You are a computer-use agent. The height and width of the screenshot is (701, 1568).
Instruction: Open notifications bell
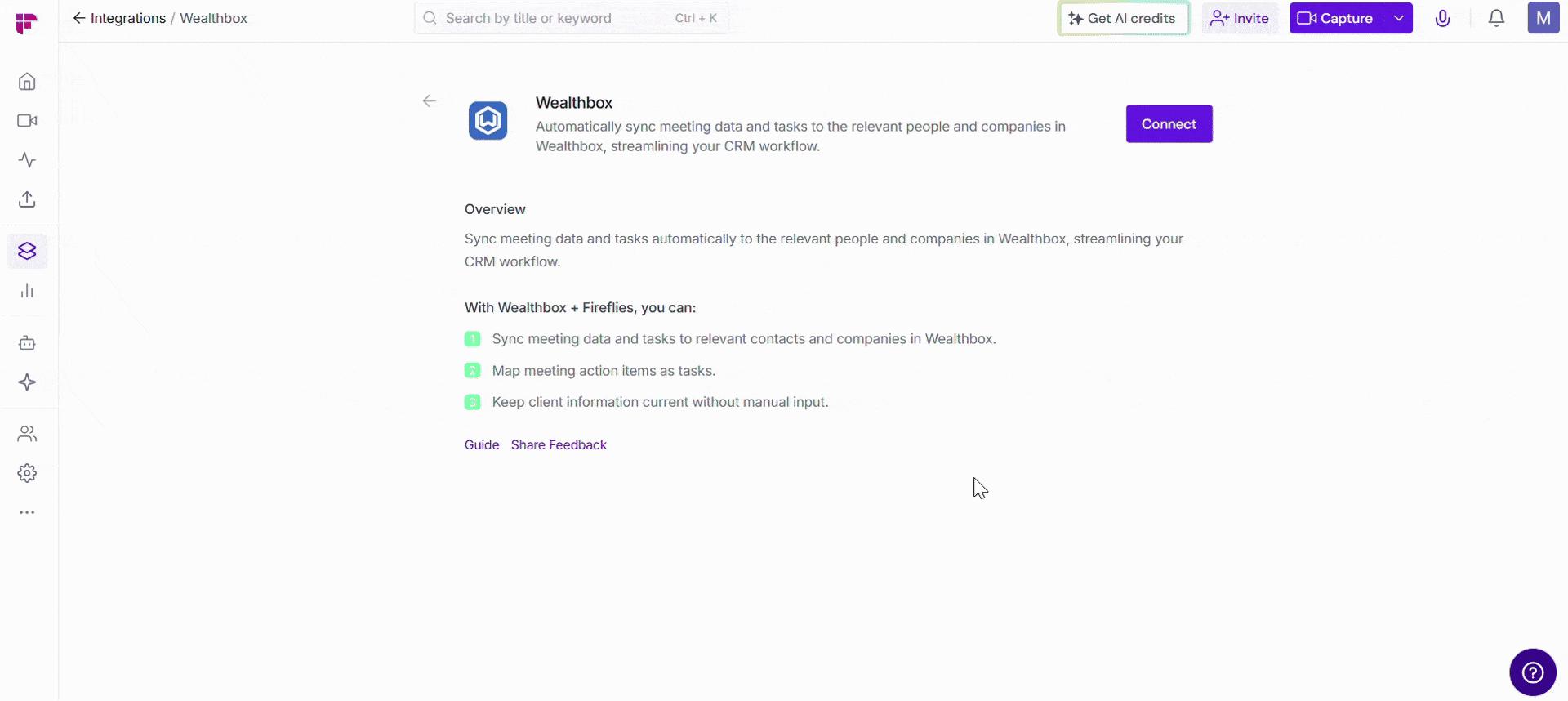pos(1496,18)
